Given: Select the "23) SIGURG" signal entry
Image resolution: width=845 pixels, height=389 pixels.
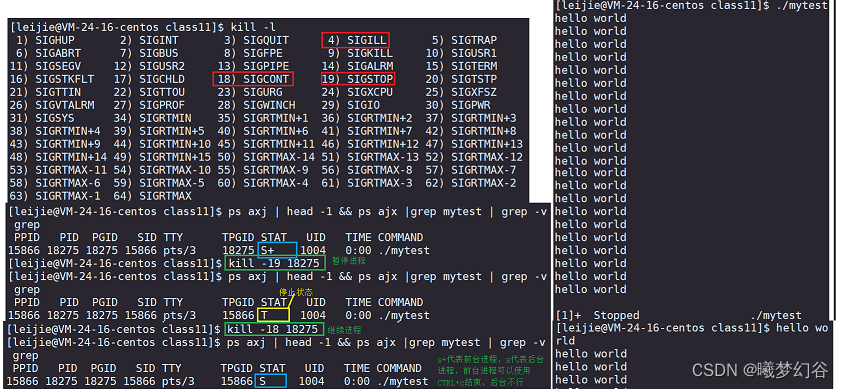Looking at the screenshot, I should click(x=250, y=92).
